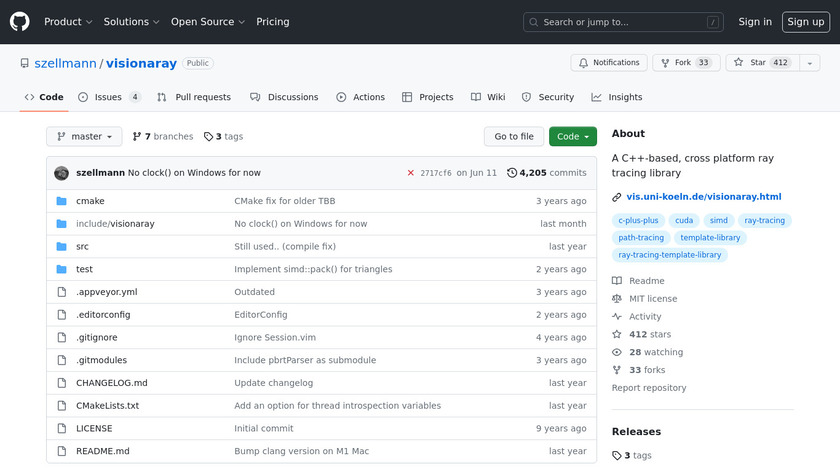Focus the Search or jump to field

click(622, 22)
